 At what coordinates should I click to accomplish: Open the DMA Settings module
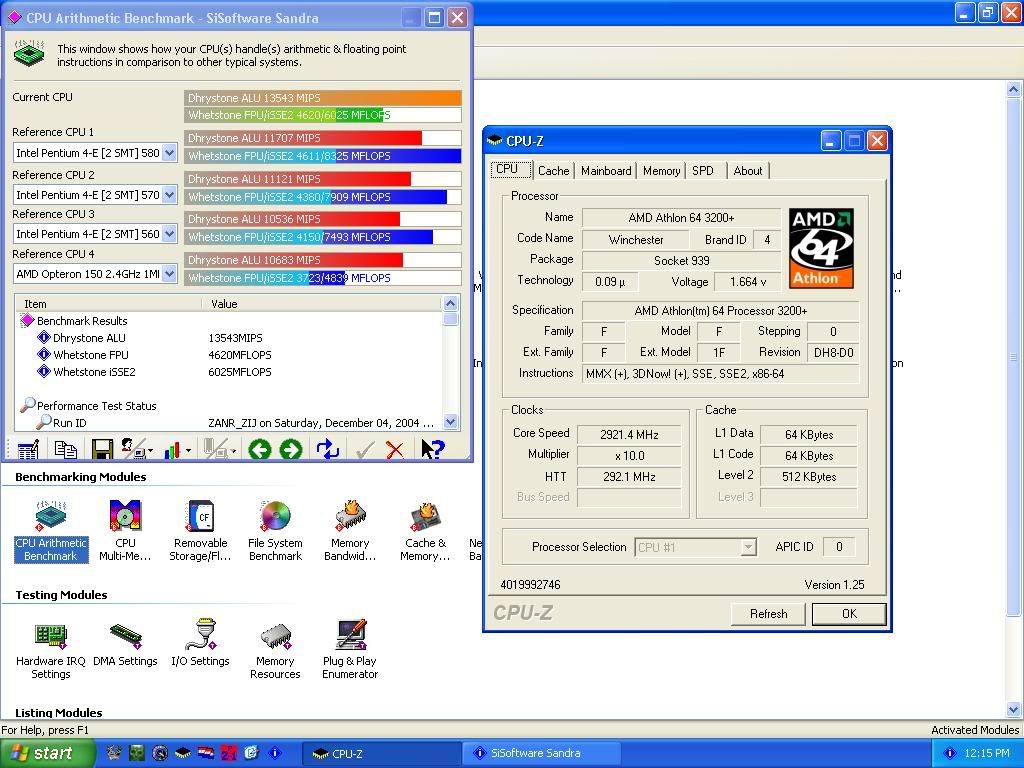(125, 644)
